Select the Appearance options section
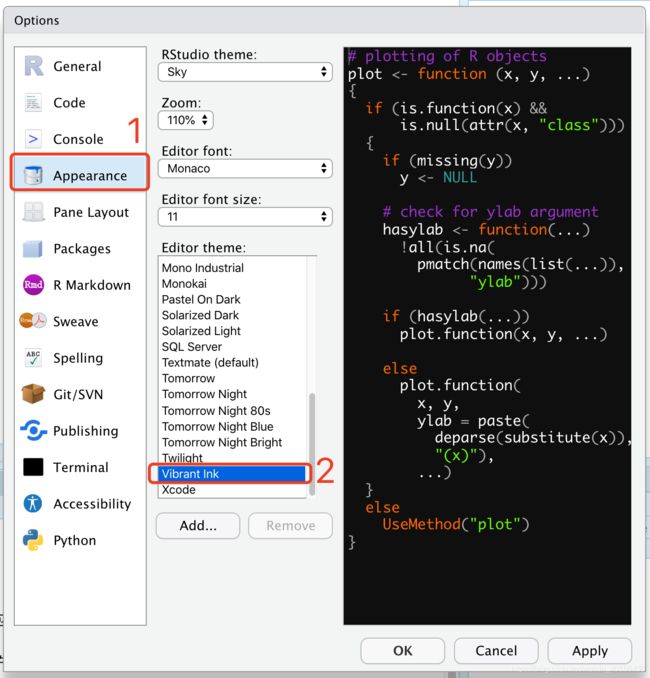This screenshot has width=650, height=678. click(x=80, y=176)
